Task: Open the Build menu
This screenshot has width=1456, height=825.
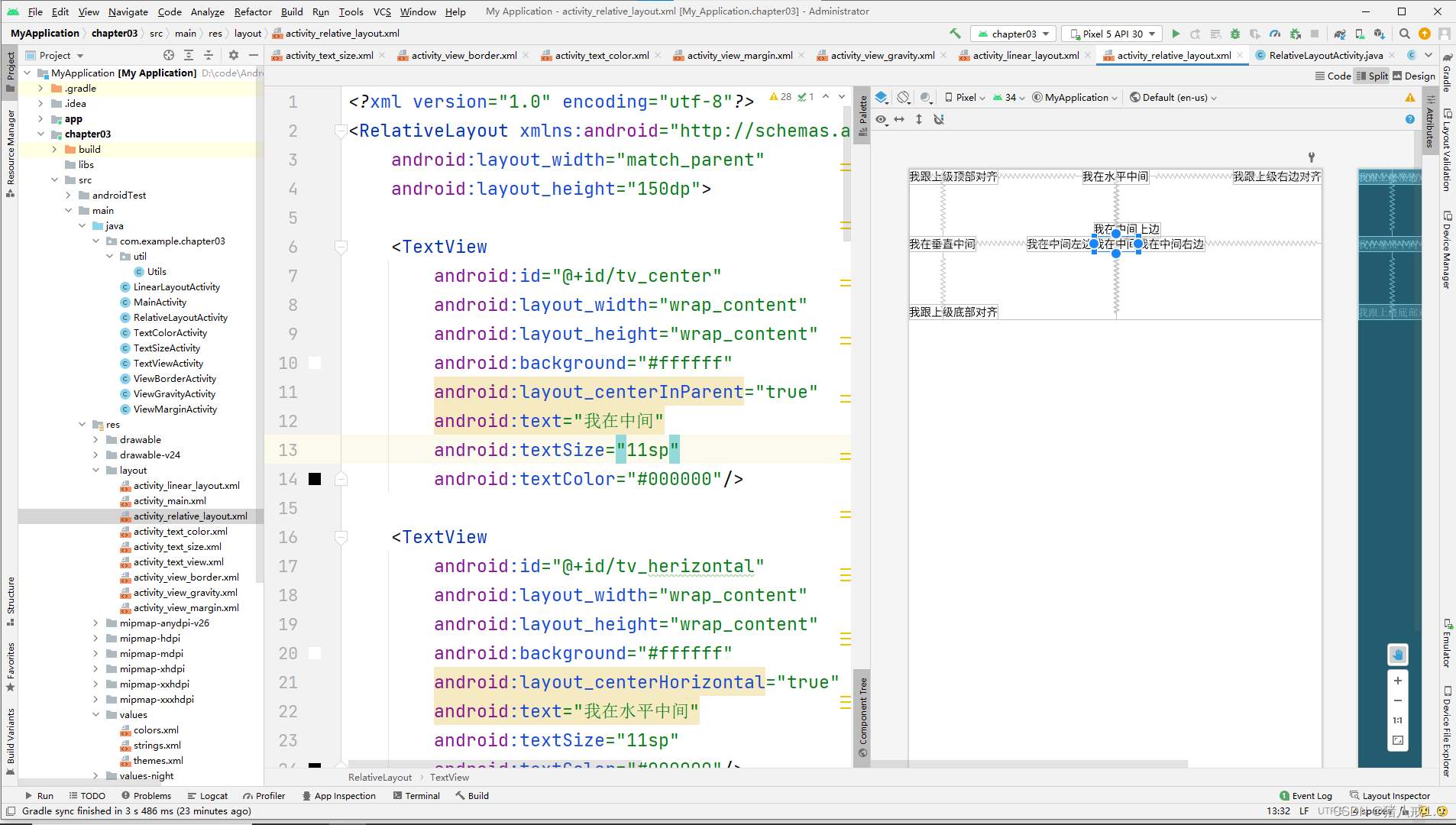Action: (292, 11)
